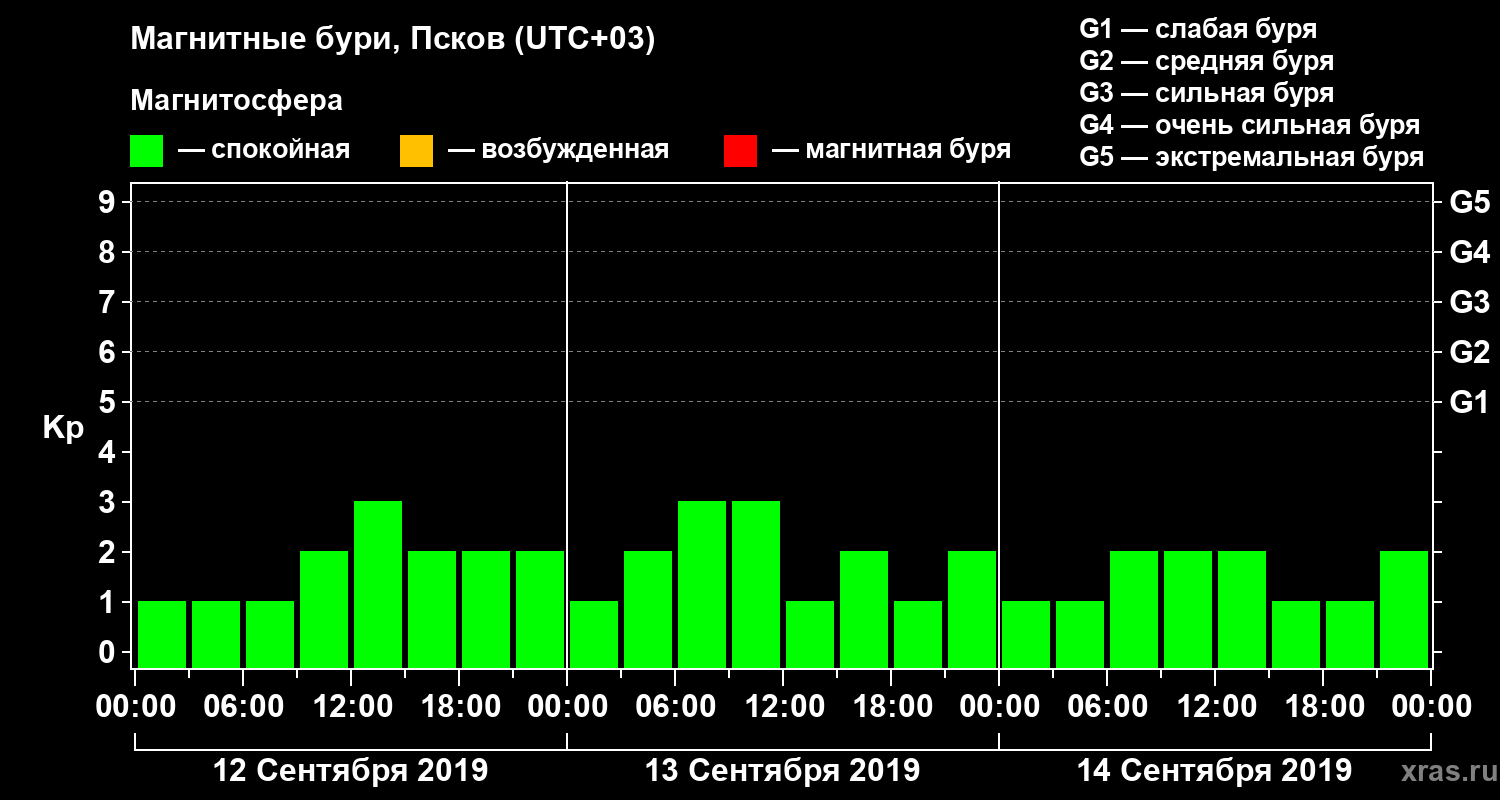Click the G4 label on the right axis
This screenshot has width=1500, height=800.
coord(1470,252)
